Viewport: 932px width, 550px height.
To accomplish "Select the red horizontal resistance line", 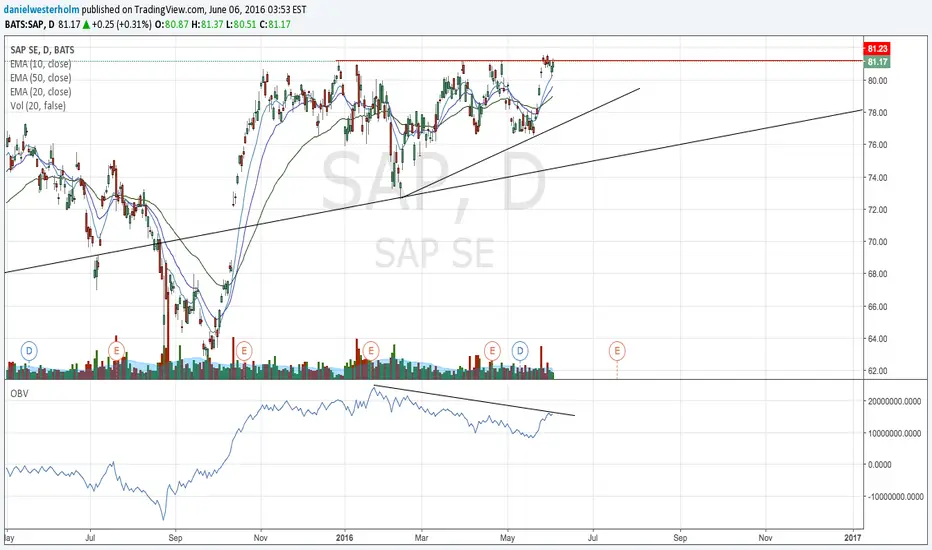I will (599, 61).
